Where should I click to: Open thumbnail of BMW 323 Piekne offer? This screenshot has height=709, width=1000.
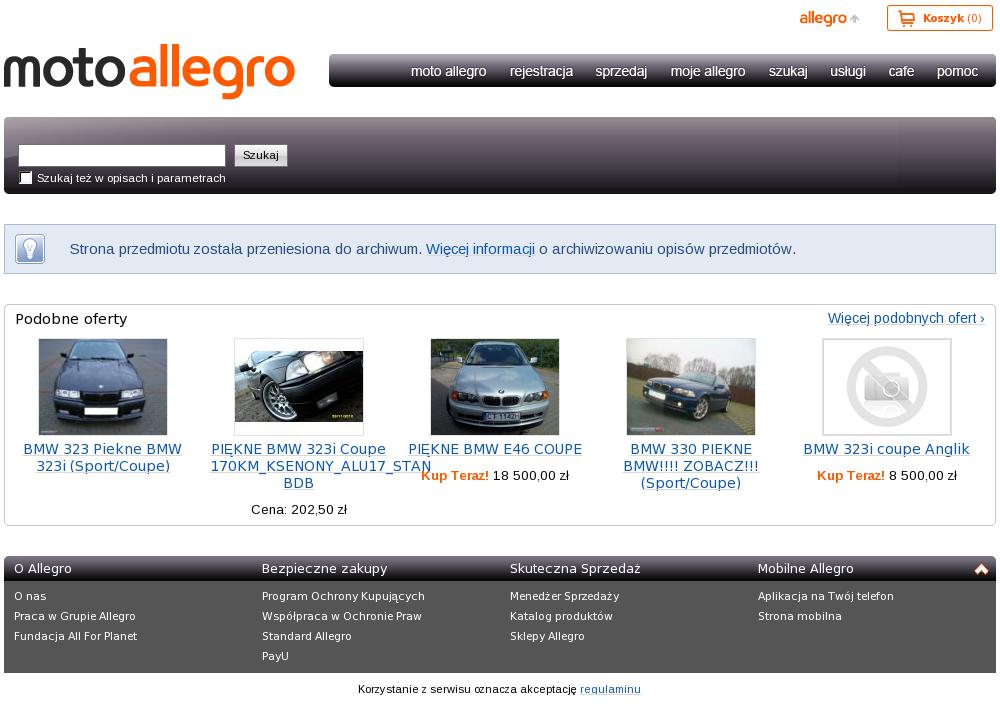pyautogui.click(x=103, y=387)
